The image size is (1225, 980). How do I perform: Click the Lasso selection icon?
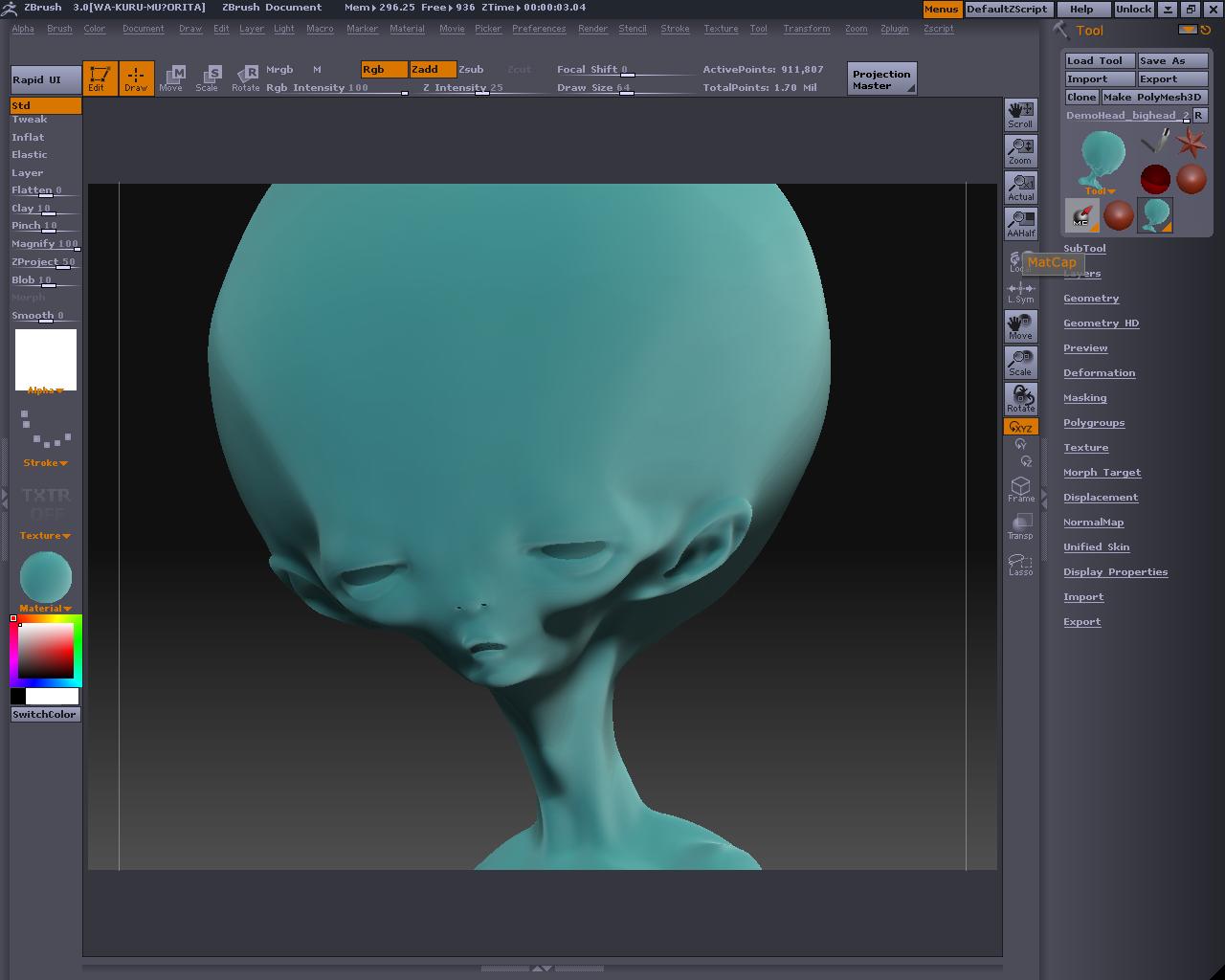coord(1020,564)
